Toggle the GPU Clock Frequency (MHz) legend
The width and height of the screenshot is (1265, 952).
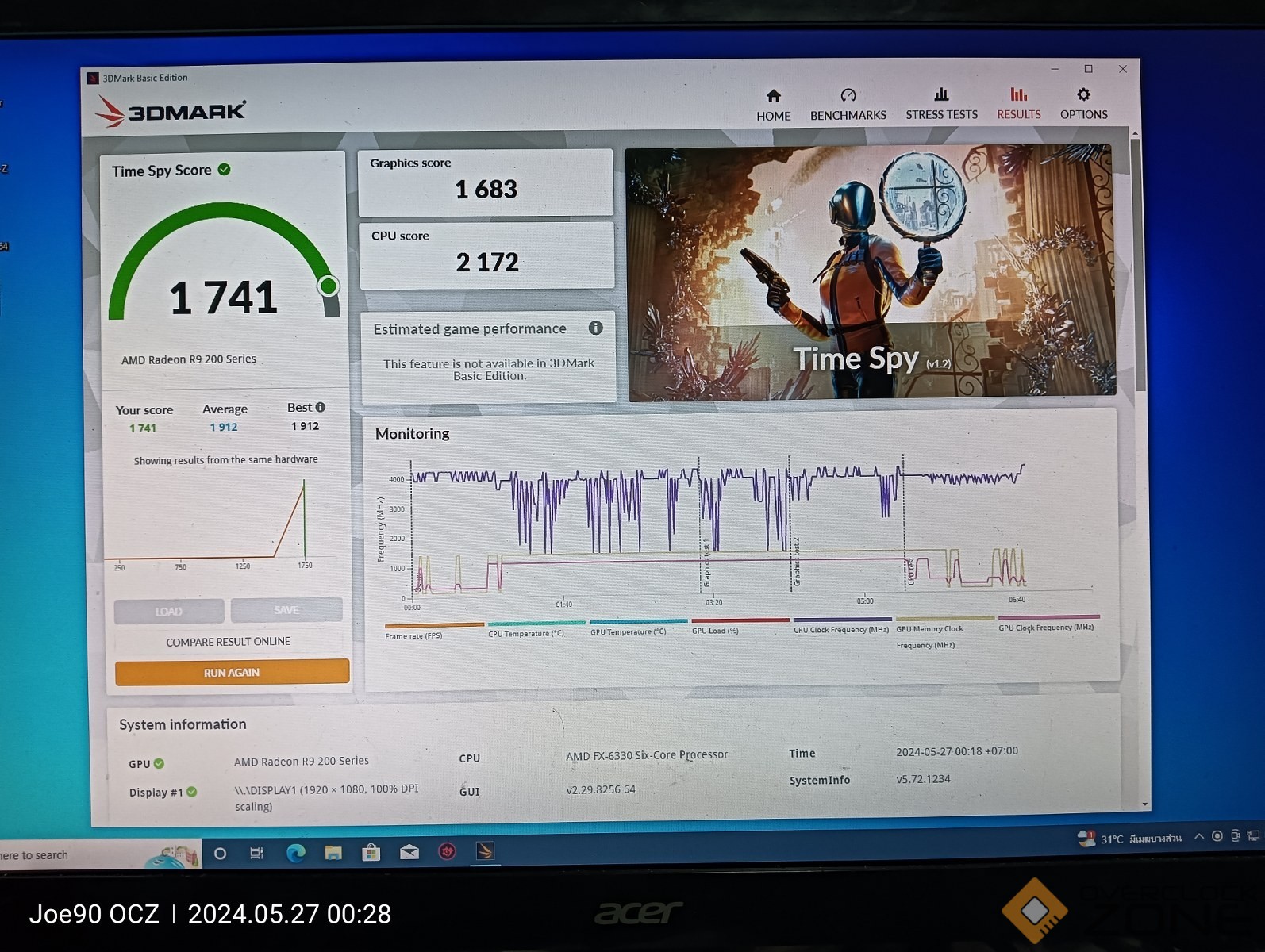click(x=1048, y=623)
